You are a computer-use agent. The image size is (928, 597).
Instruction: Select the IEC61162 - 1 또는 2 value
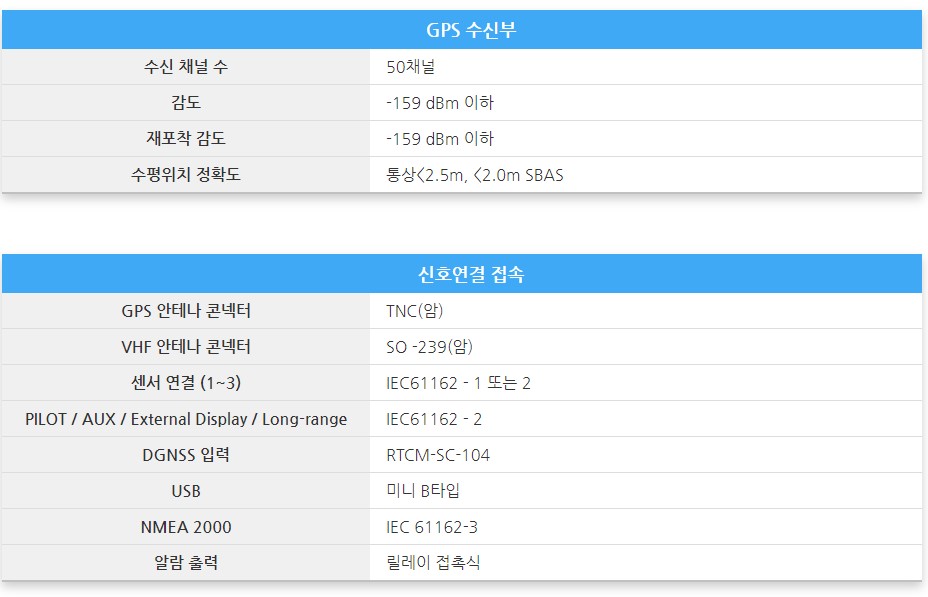point(458,383)
